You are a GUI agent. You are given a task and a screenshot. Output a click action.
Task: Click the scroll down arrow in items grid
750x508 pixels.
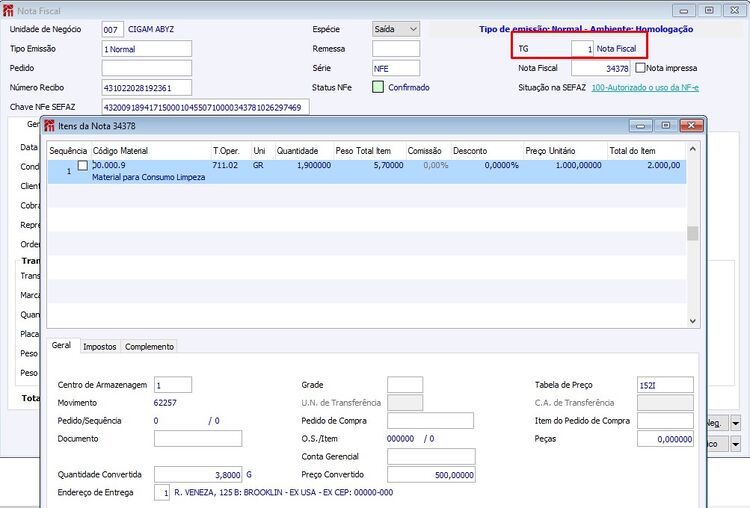[692, 321]
